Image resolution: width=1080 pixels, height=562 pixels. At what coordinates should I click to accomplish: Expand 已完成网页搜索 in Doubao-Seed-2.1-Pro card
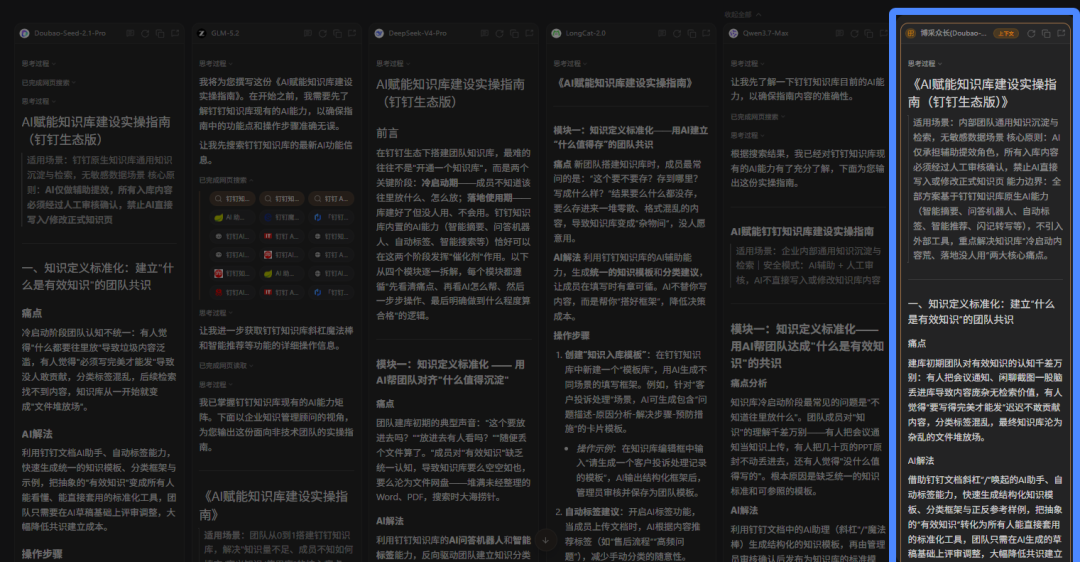pos(48,83)
